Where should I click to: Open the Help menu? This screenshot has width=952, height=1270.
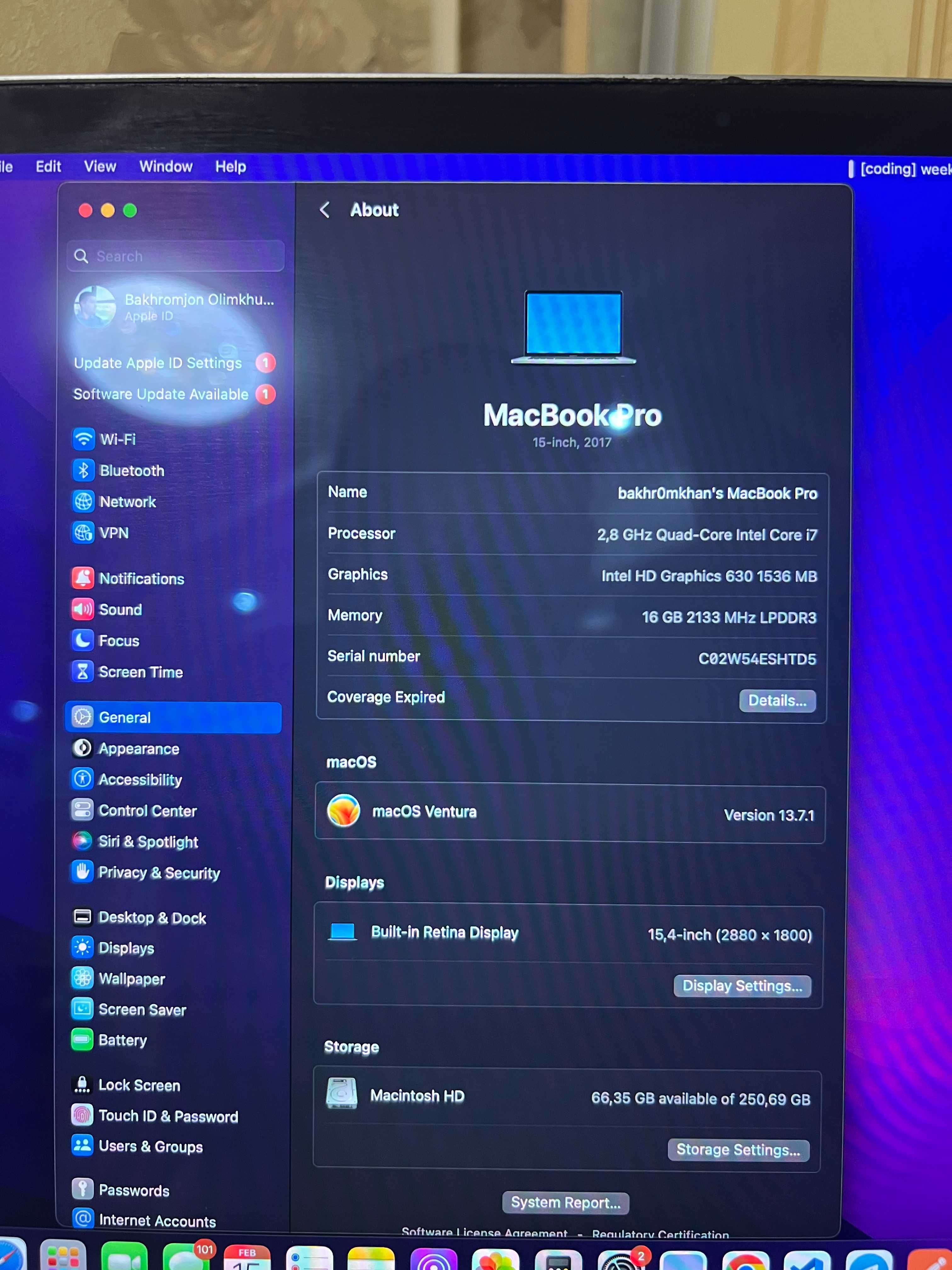tap(231, 167)
